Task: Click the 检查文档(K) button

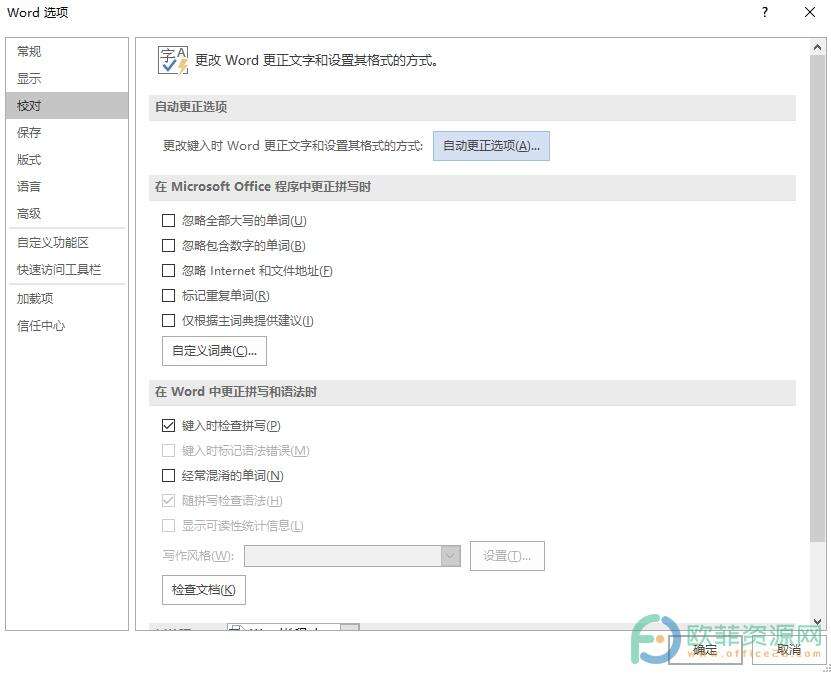Action: click(204, 590)
